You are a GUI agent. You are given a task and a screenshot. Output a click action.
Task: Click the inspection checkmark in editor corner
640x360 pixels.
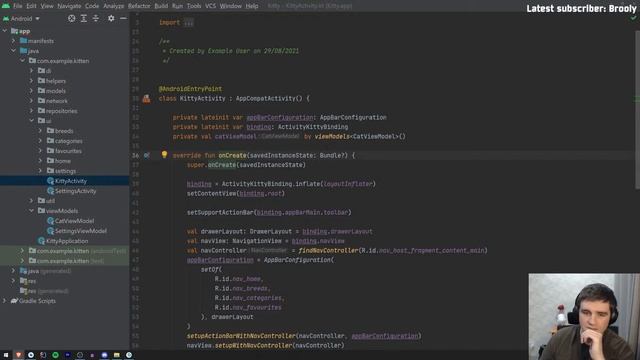[633, 18]
